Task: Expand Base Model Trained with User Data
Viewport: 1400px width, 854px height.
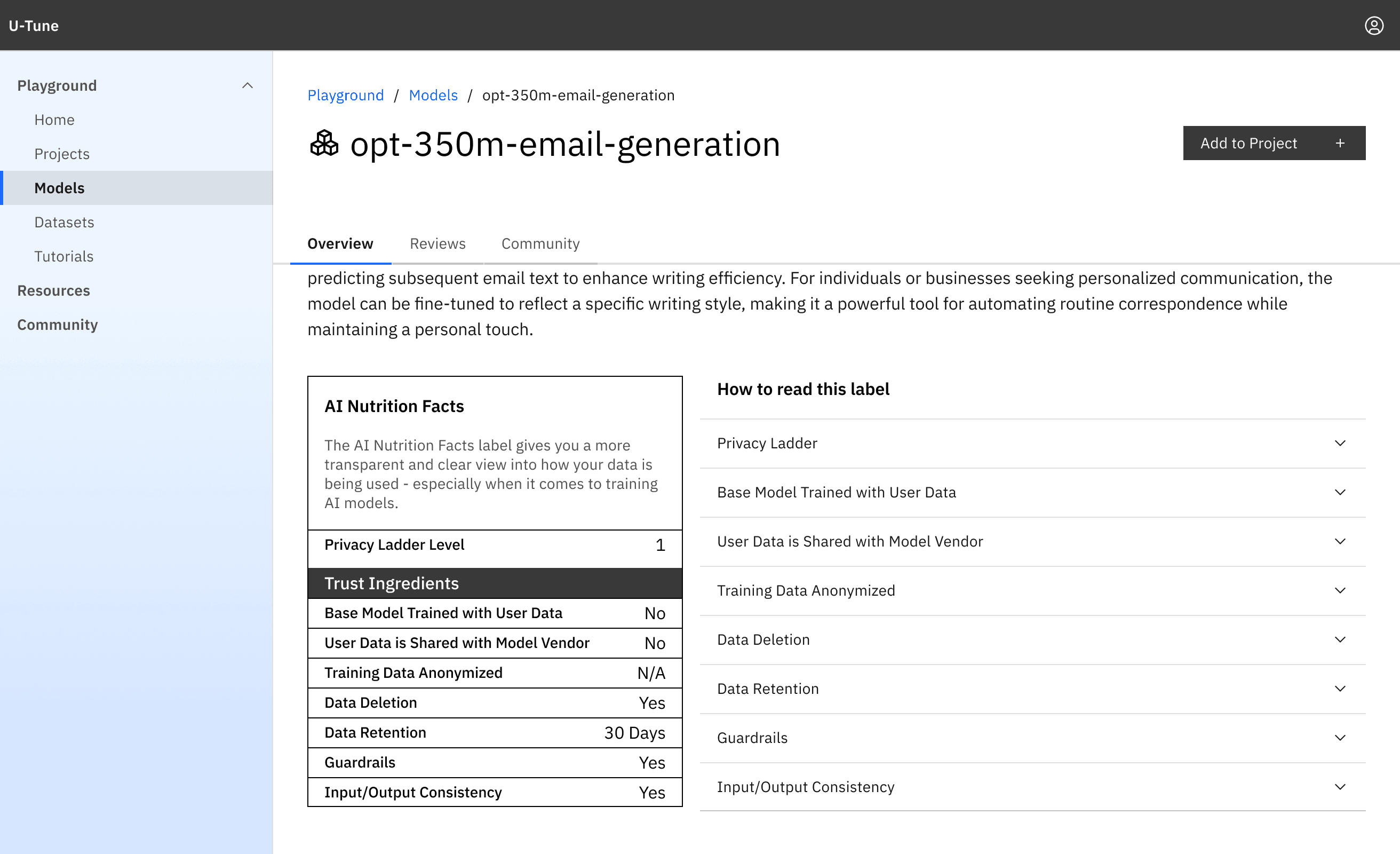Action: (1032, 493)
